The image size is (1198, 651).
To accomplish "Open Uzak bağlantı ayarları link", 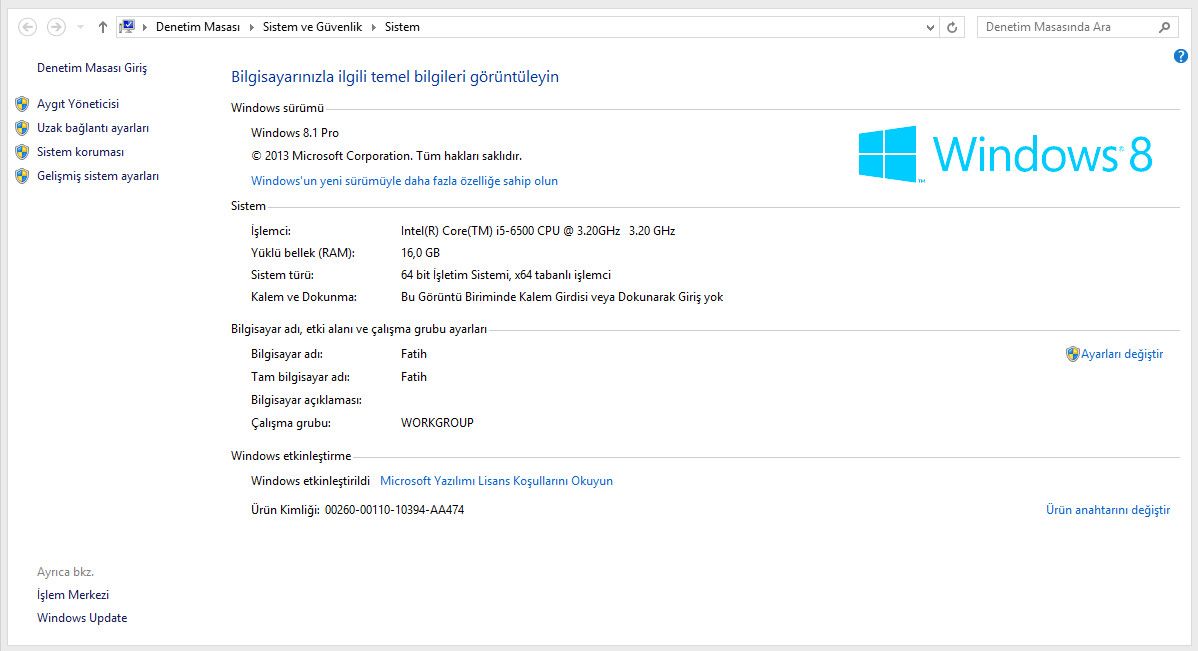I will click(x=92, y=128).
